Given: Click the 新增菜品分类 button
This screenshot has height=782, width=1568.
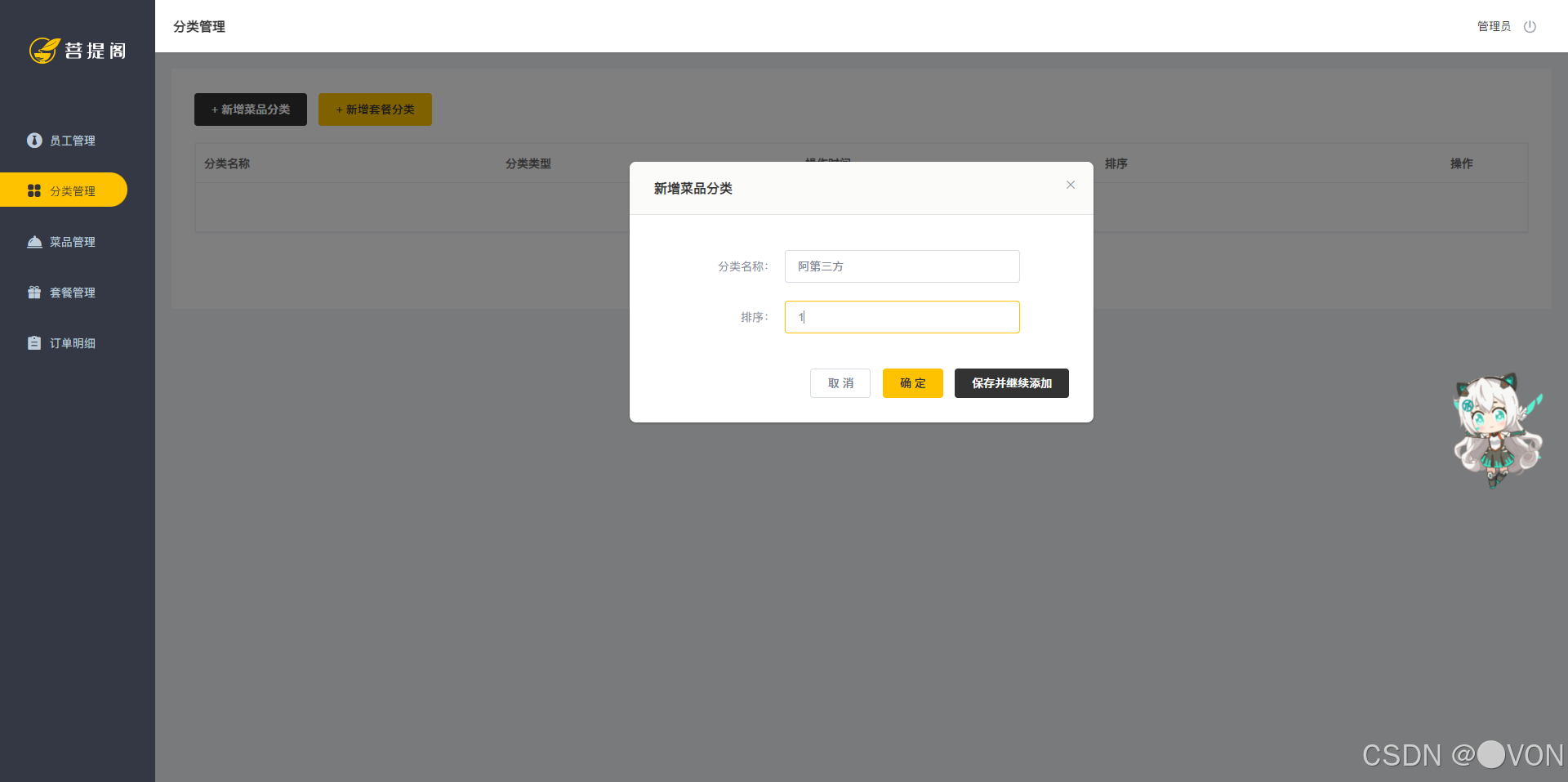Looking at the screenshot, I should tap(251, 109).
